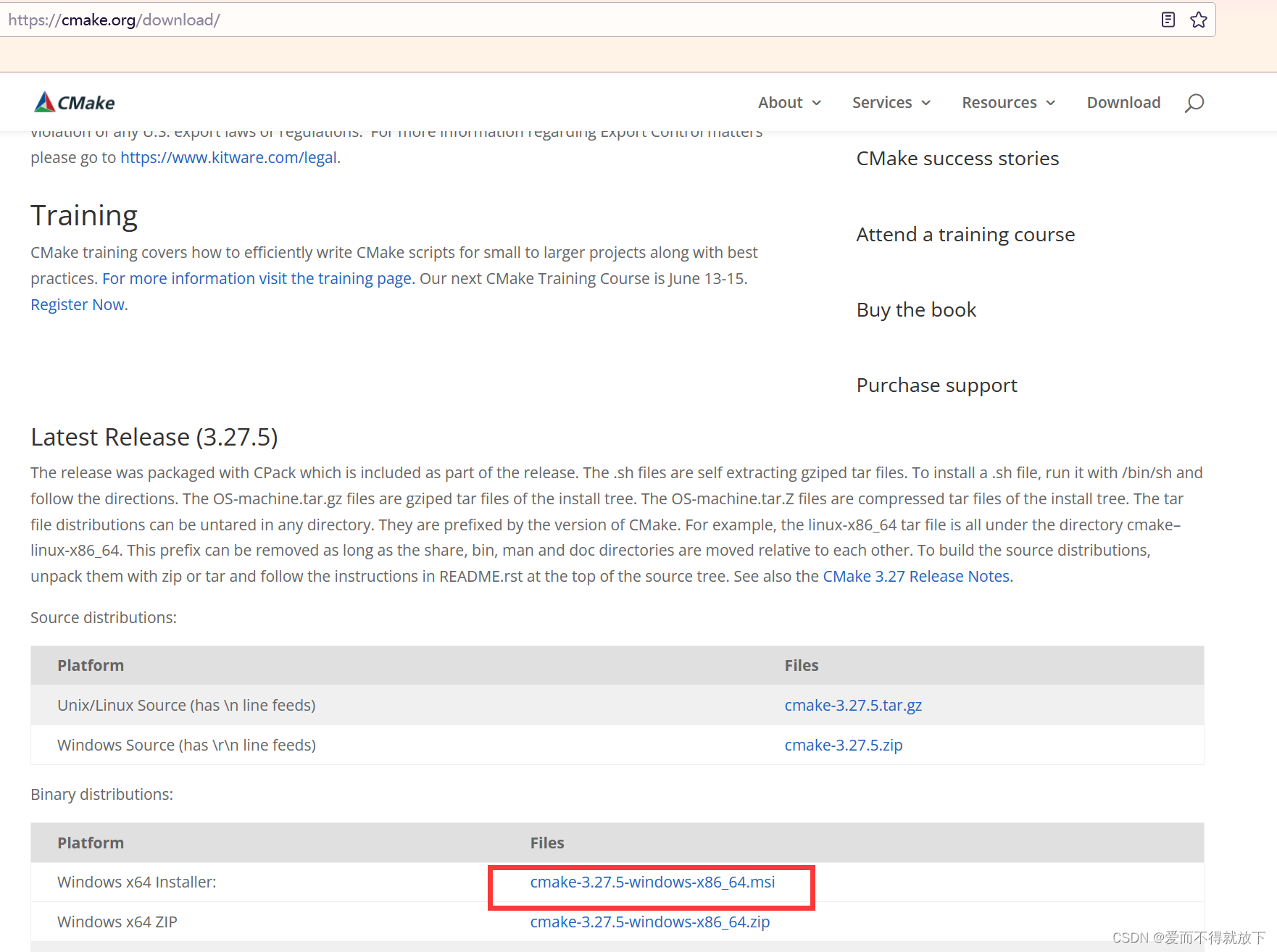Bookmark this page with the star icon

click(x=1199, y=20)
